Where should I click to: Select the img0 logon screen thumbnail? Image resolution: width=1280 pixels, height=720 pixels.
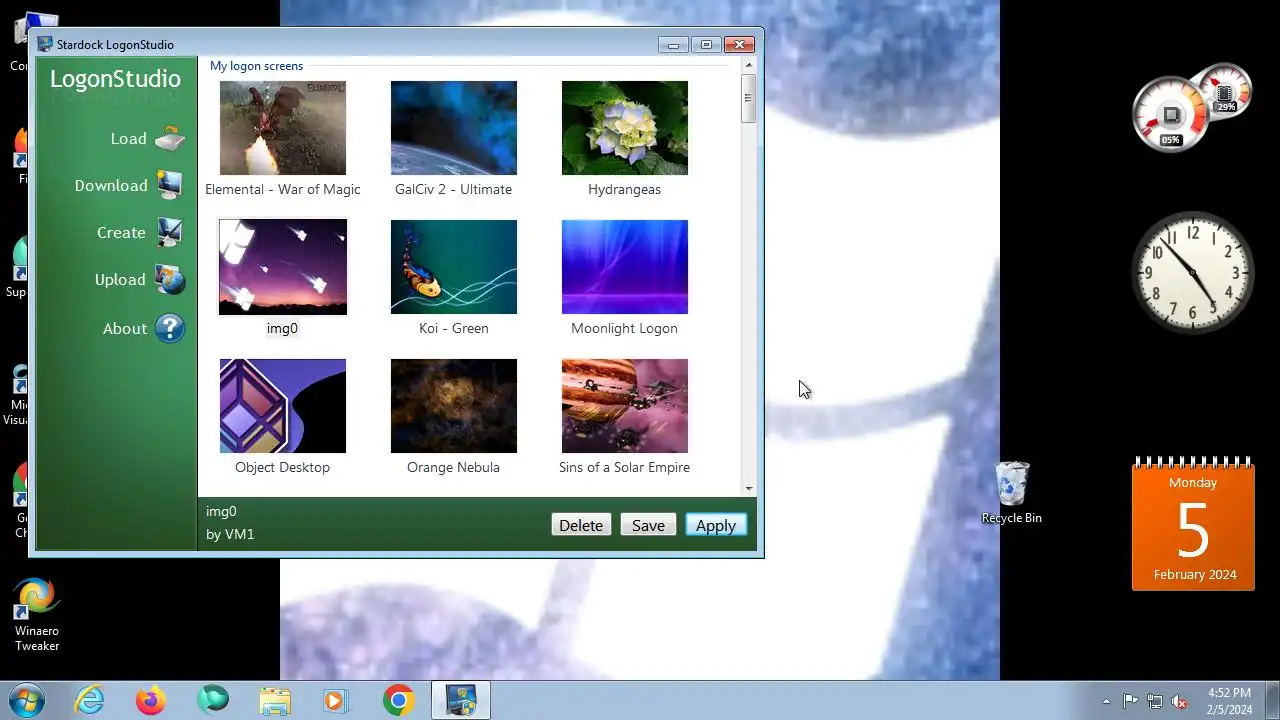tap(283, 267)
